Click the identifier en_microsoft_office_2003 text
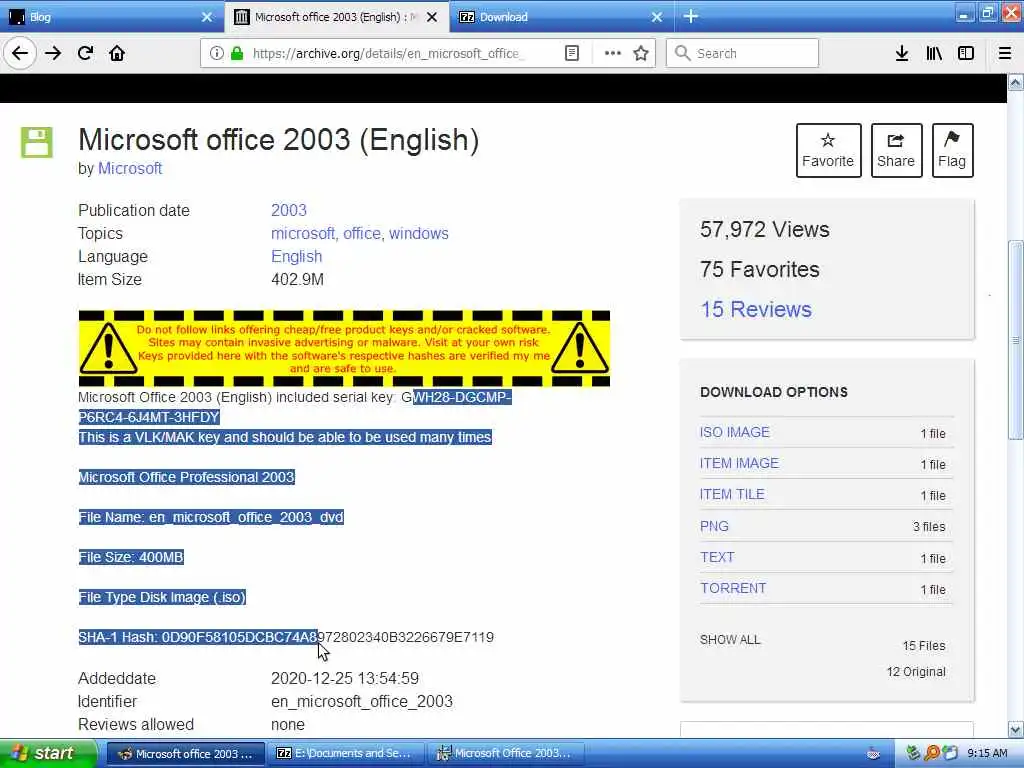The image size is (1024, 768). [x=362, y=701]
